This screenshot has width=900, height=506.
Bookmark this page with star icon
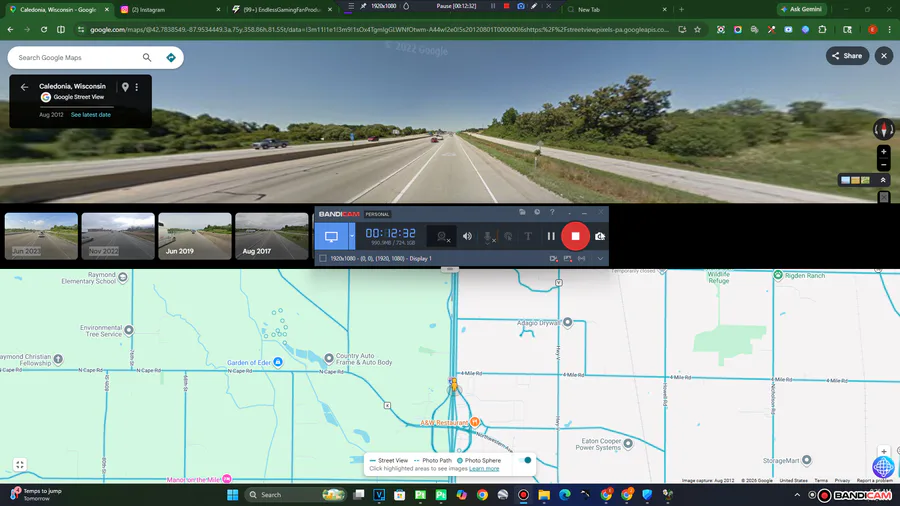tap(697, 29)
